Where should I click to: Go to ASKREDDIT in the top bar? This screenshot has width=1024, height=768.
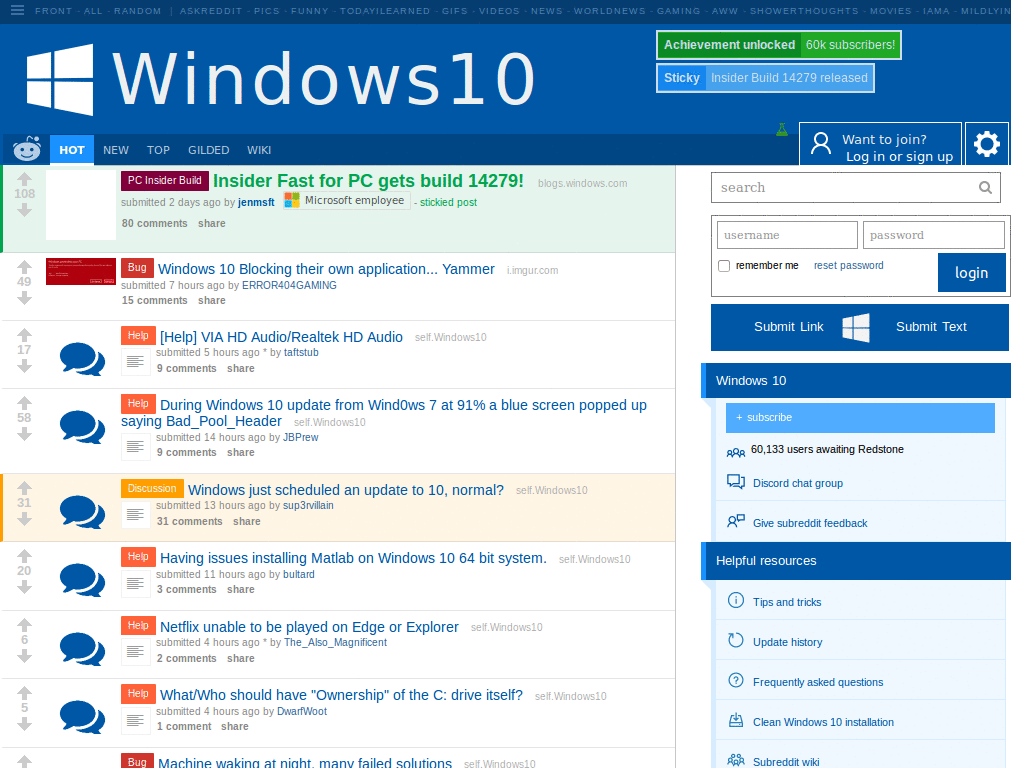point(211,11)
